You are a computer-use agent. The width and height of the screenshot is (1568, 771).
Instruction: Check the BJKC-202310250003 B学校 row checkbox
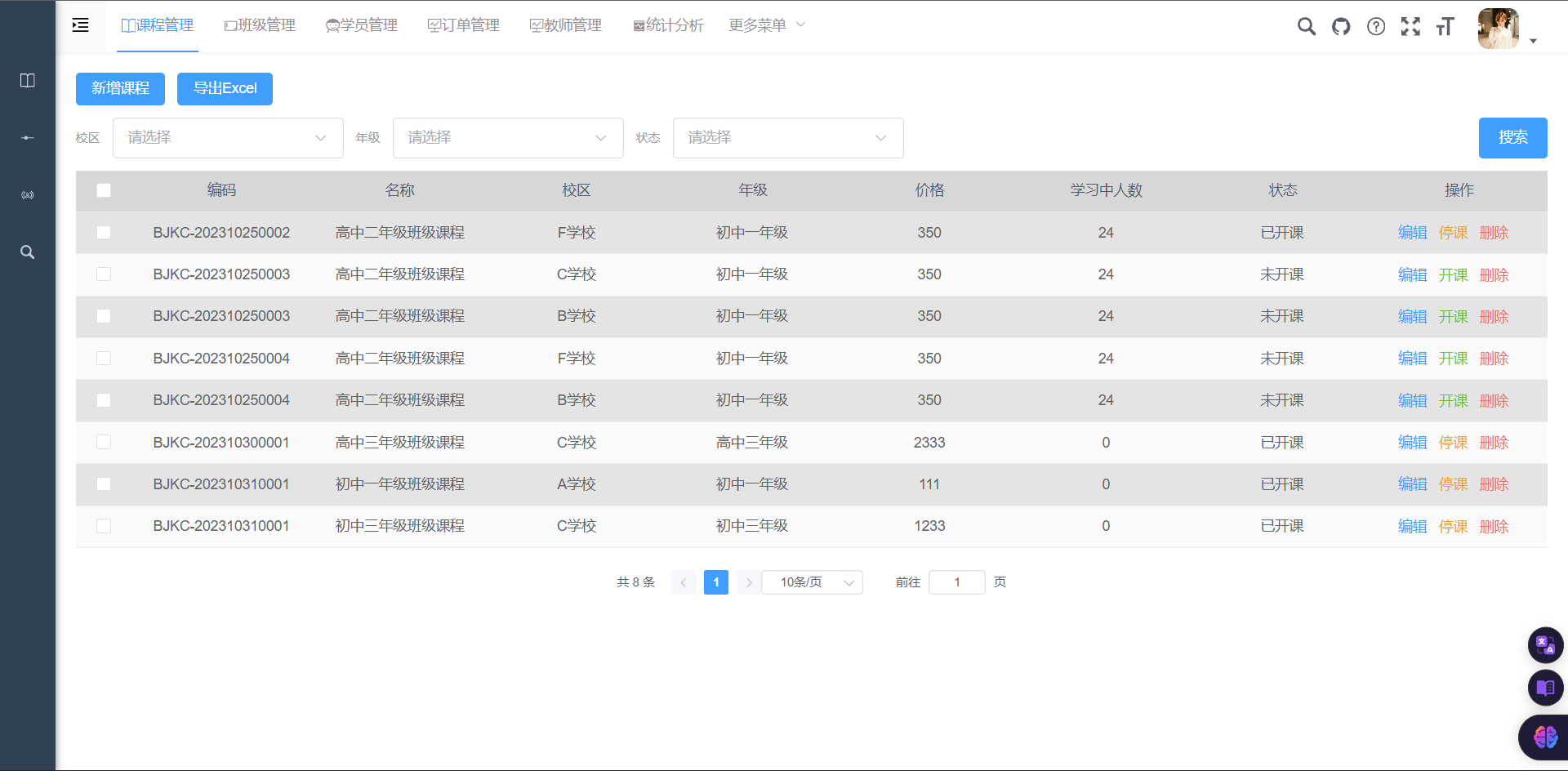[104, 316]
